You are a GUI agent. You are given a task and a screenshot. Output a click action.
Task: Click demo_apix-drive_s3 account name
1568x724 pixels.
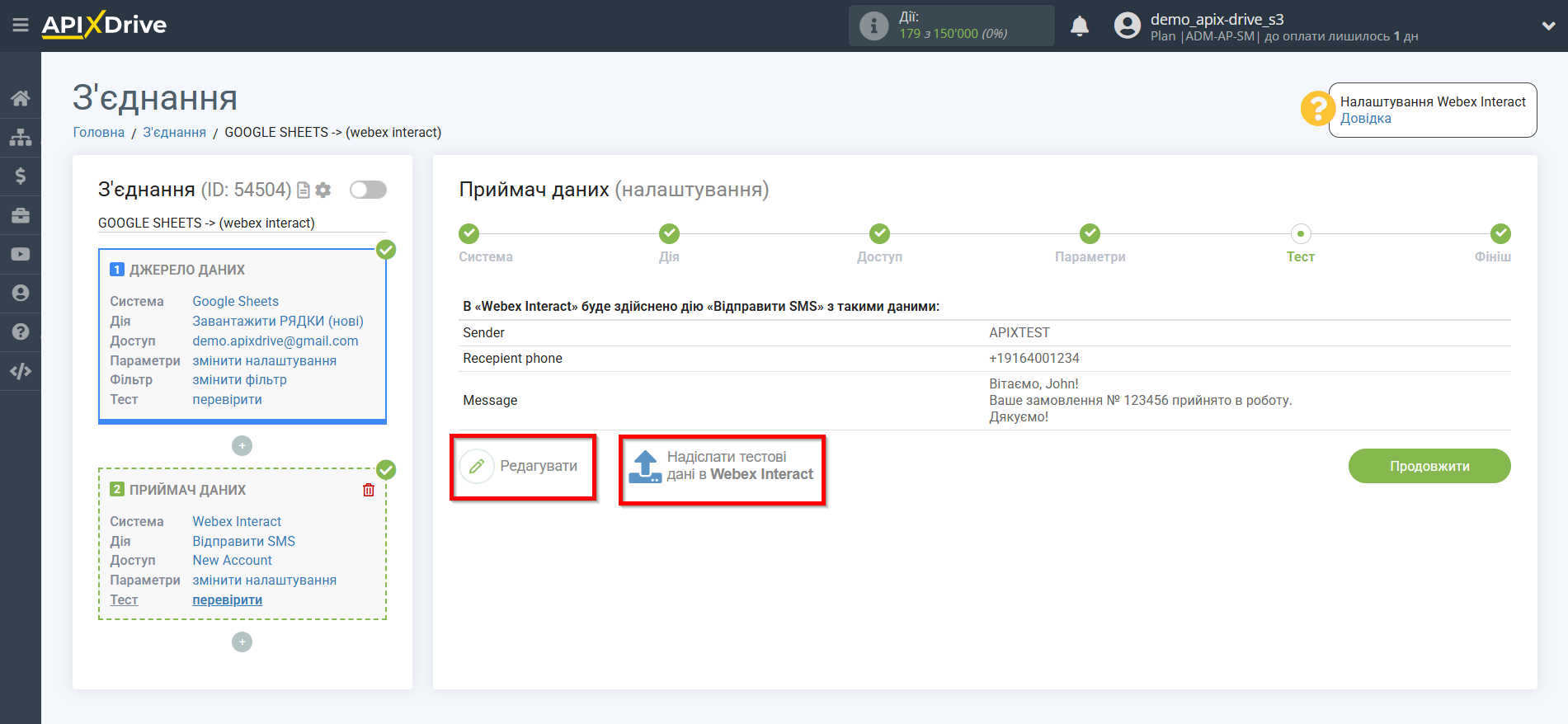[1217, 20]
